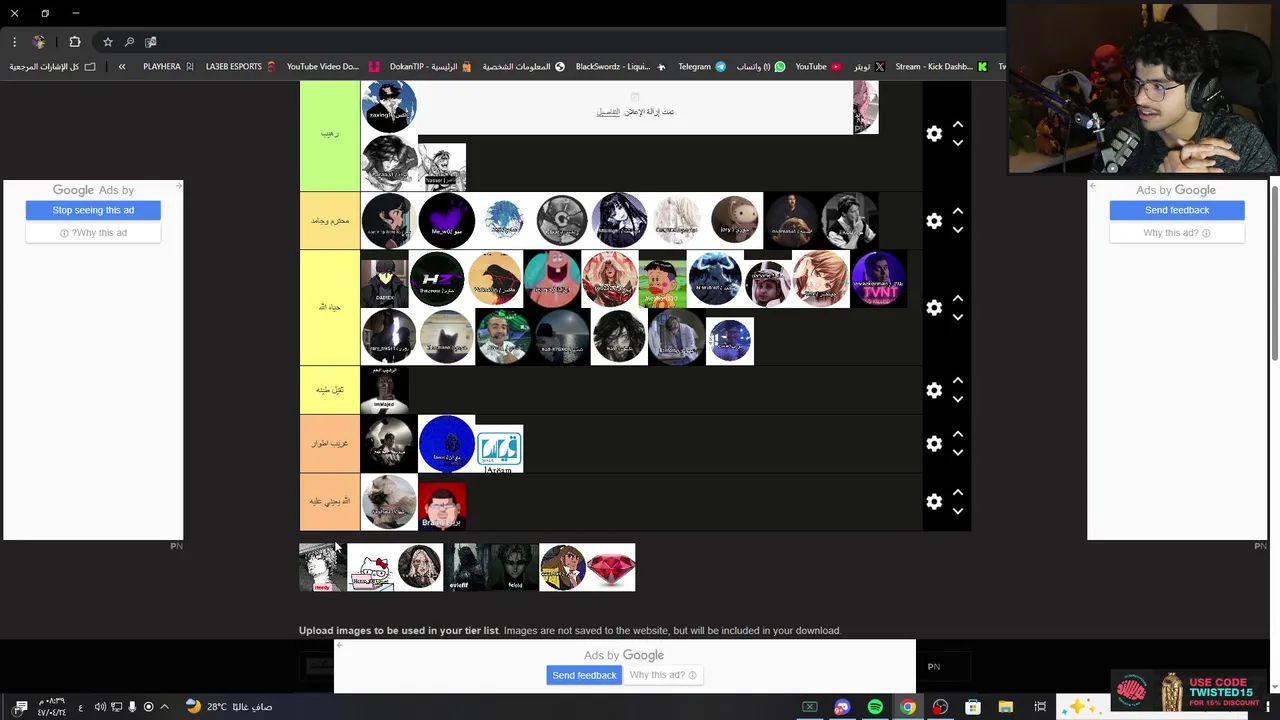This screenshot has height=720, width=1280.
Task: Click the محترم وجامد tier label
Action: click(330, 221)
